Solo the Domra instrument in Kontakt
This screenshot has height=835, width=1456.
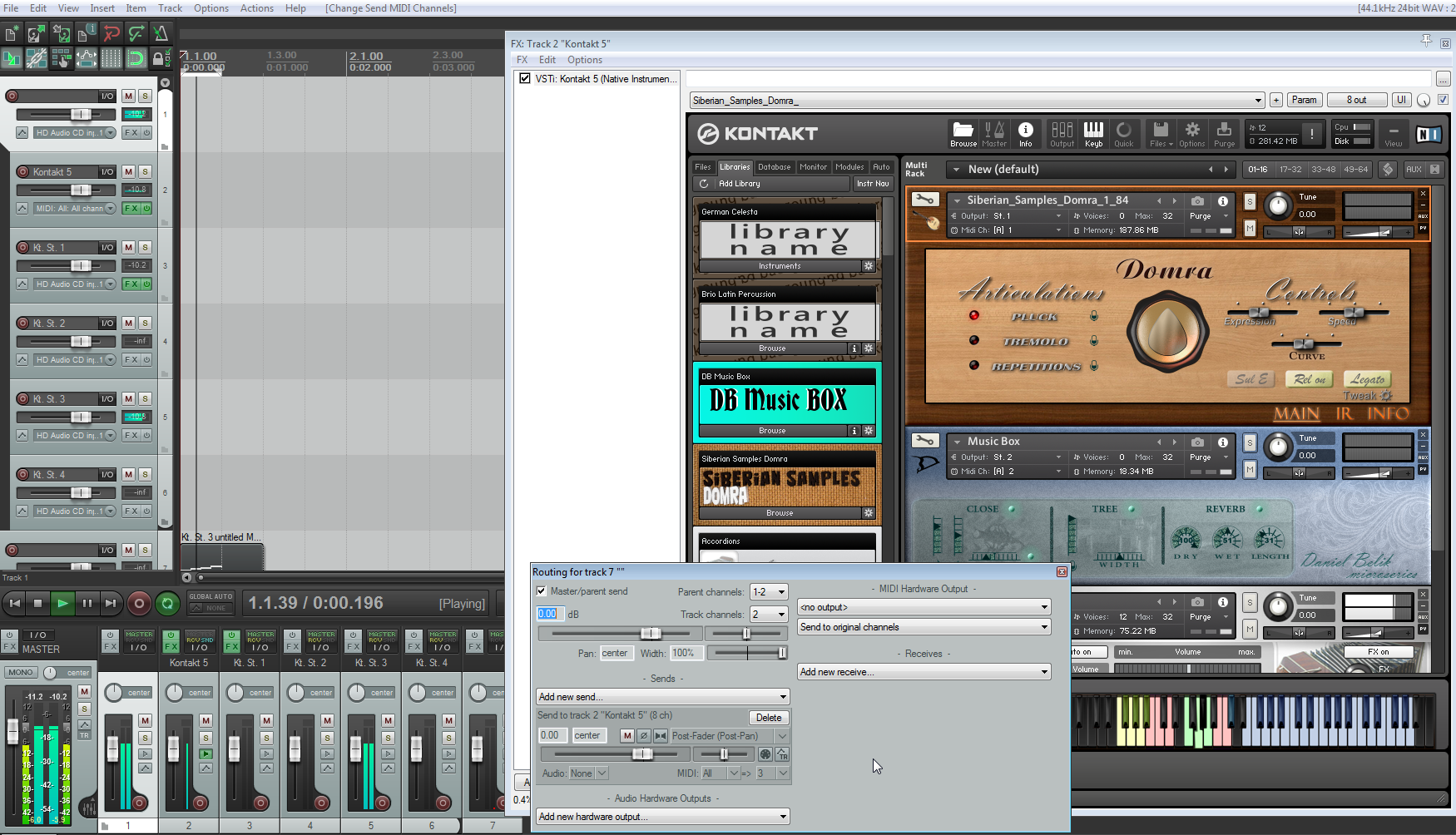[1250, 201]
